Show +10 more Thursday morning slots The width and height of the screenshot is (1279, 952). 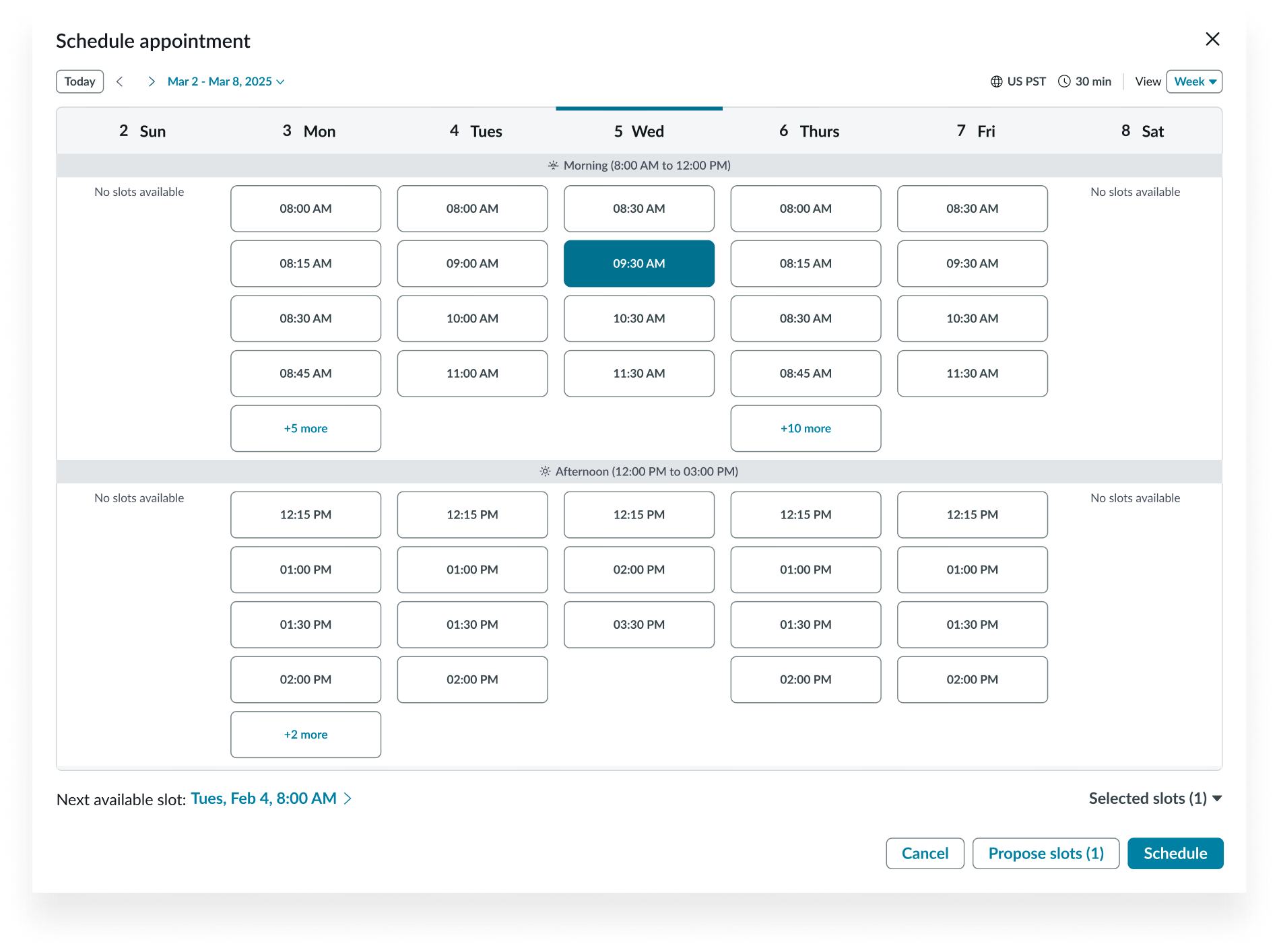(806, 428)
